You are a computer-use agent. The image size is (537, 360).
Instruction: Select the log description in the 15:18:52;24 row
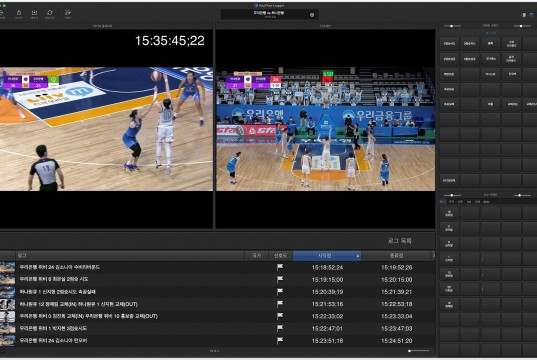60,267
